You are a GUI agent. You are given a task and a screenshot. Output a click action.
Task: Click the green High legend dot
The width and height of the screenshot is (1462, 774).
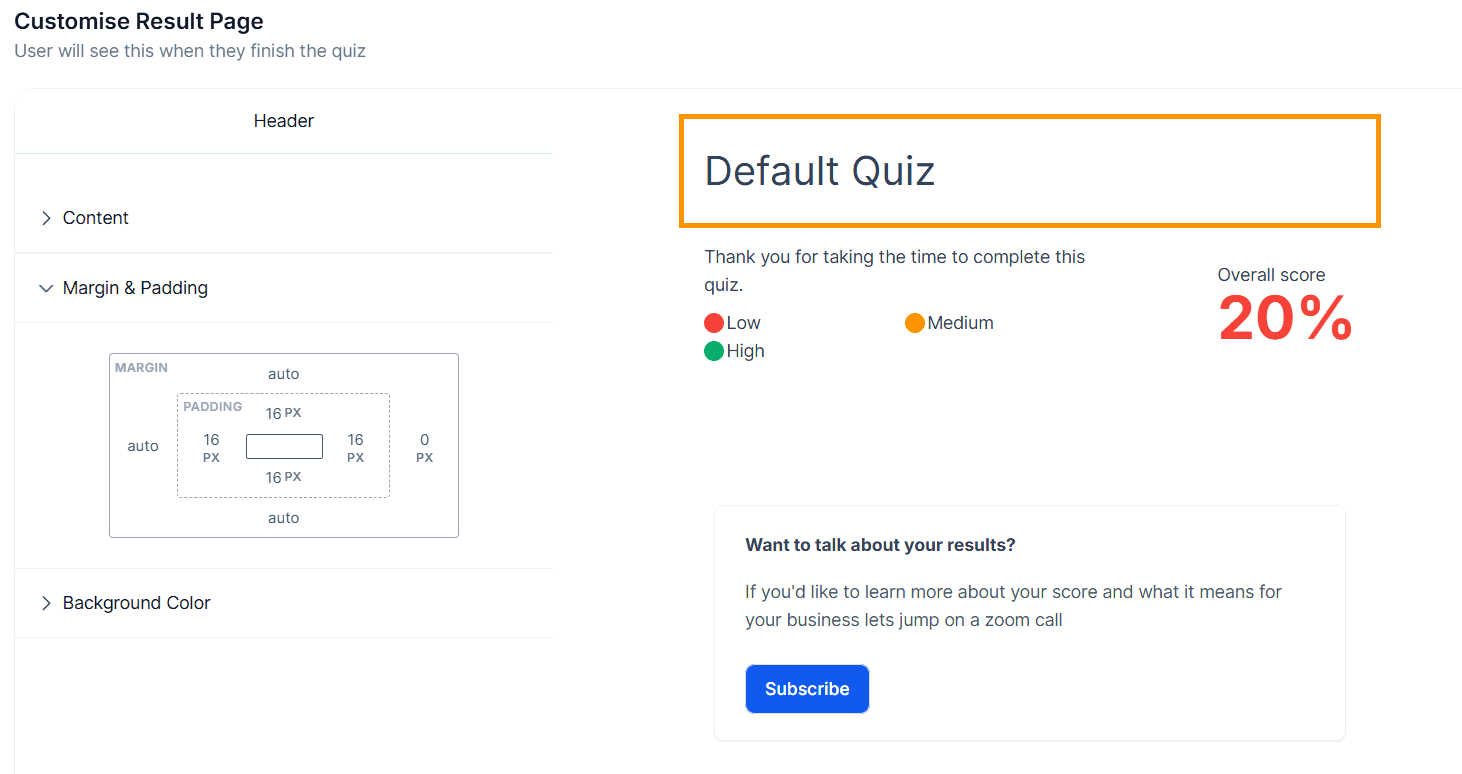(714, 351)
